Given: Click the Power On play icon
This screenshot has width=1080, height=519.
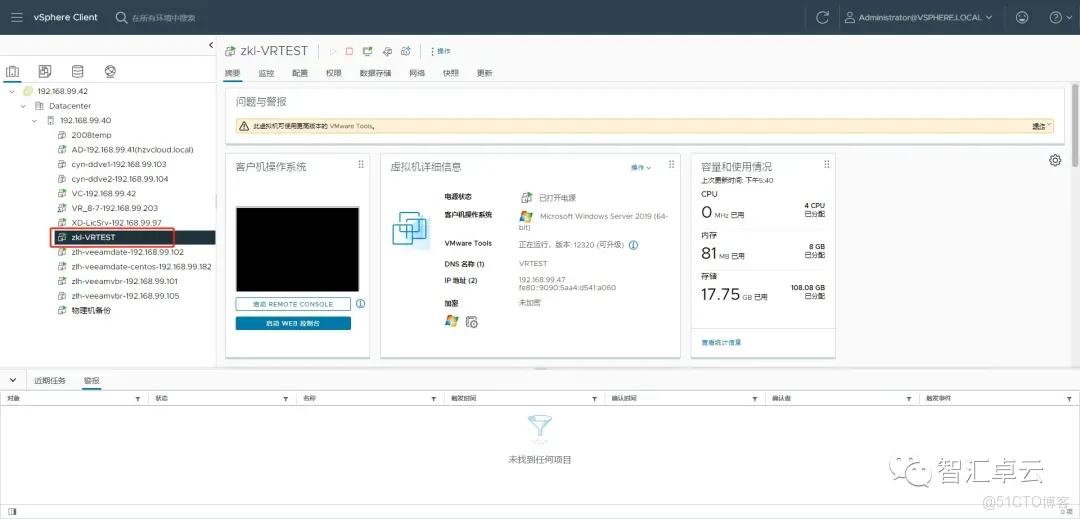Looking at the screenshot, I should coord(332,51).
